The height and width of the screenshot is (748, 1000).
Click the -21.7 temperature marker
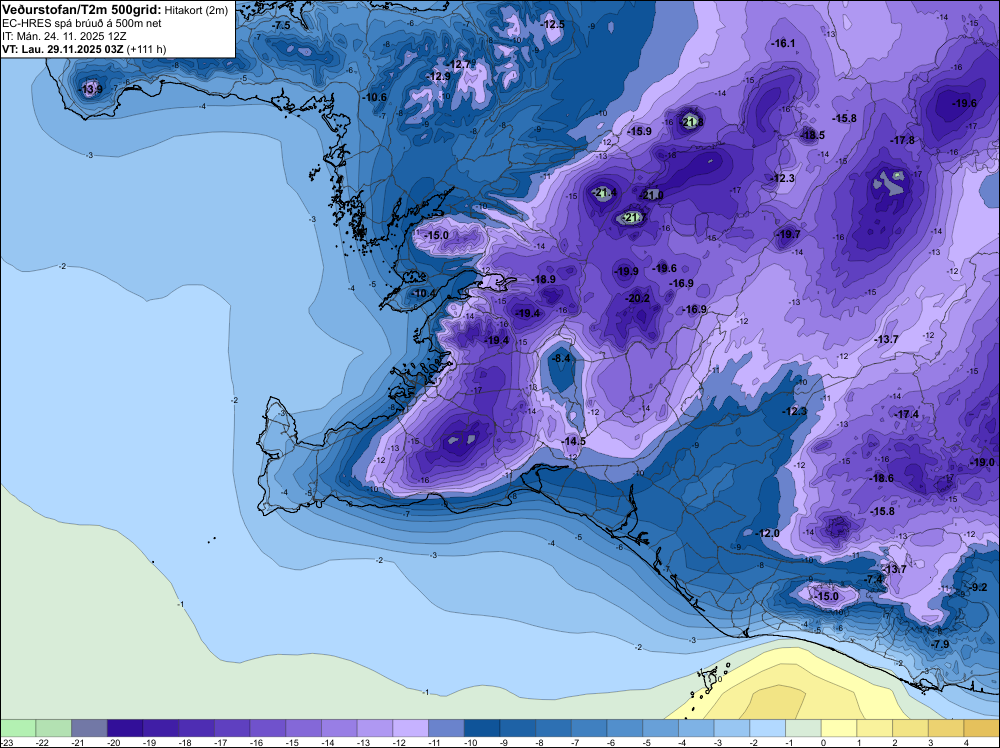tap(633, 218)
